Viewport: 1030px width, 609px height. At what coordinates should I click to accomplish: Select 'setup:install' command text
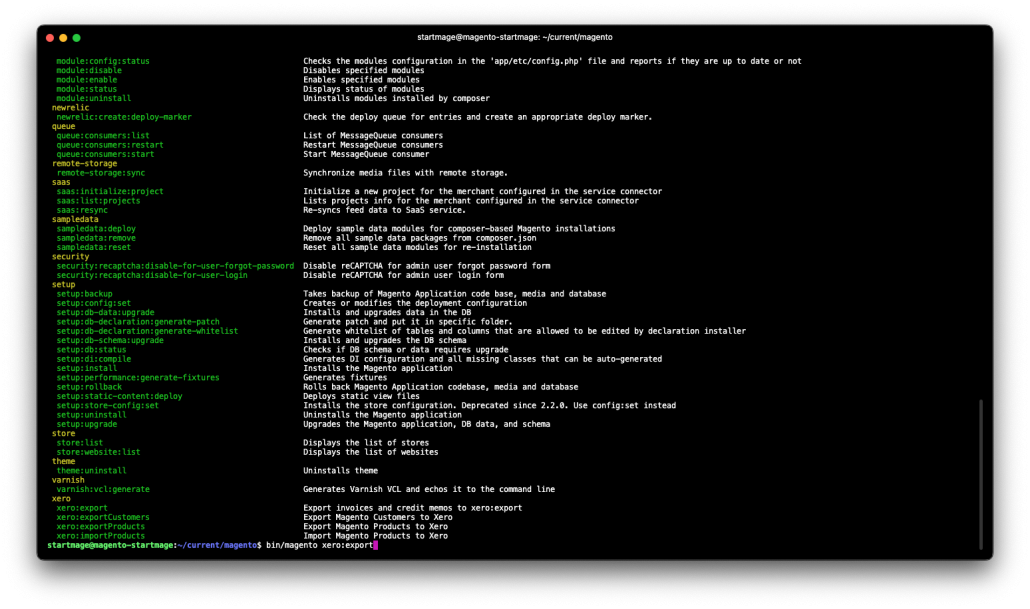(87, 369)
